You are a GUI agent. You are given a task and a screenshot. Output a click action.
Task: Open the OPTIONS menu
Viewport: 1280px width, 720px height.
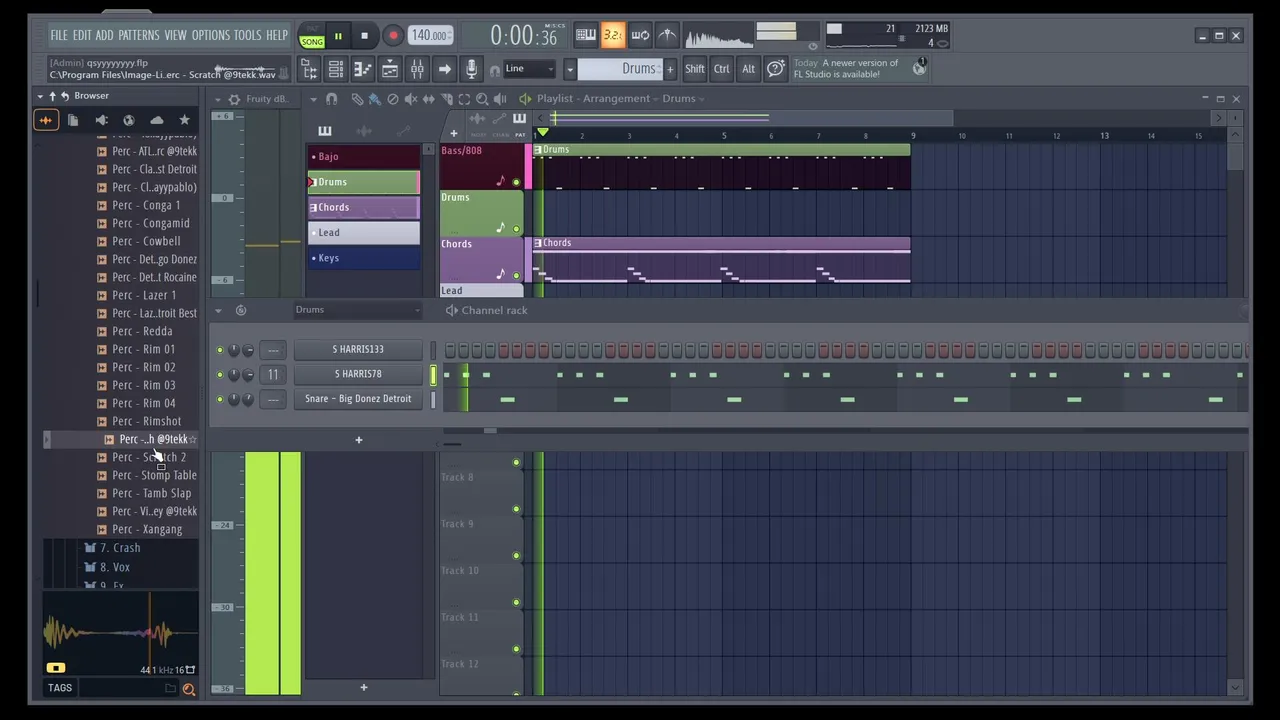[x=210, y=35]
